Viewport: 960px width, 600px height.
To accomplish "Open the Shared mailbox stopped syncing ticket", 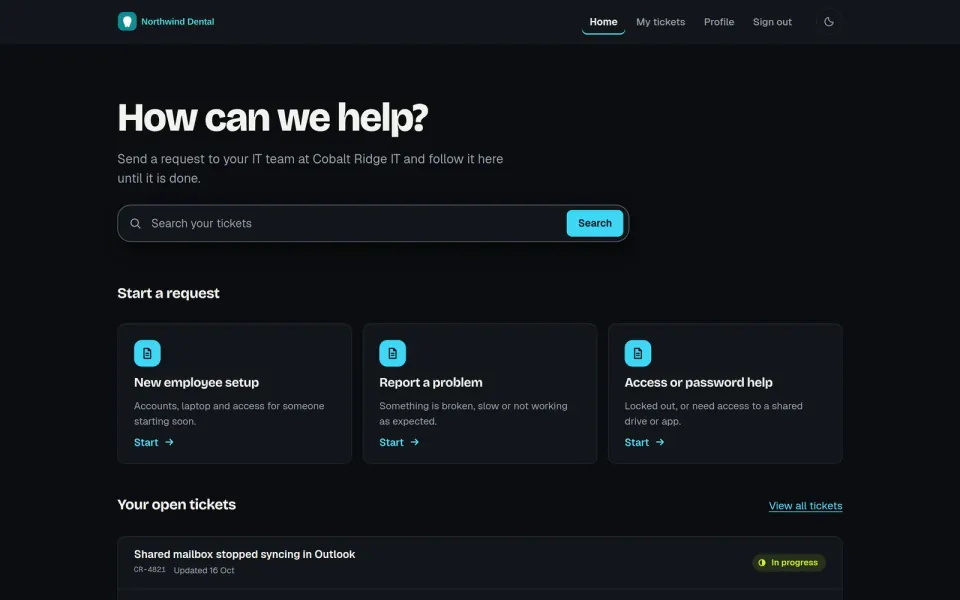I will 479,562.
